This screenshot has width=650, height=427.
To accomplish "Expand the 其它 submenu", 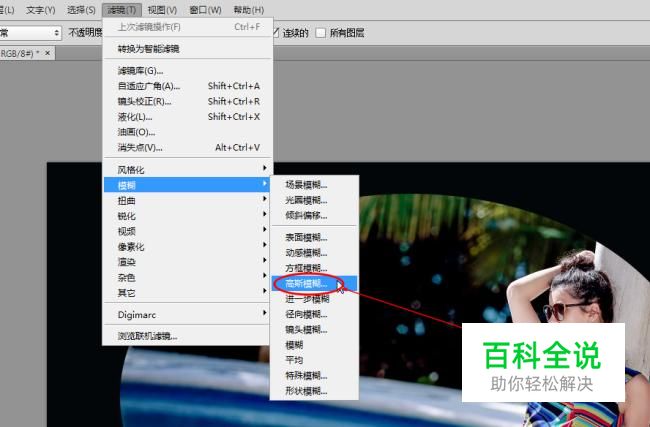I will 187,293.
